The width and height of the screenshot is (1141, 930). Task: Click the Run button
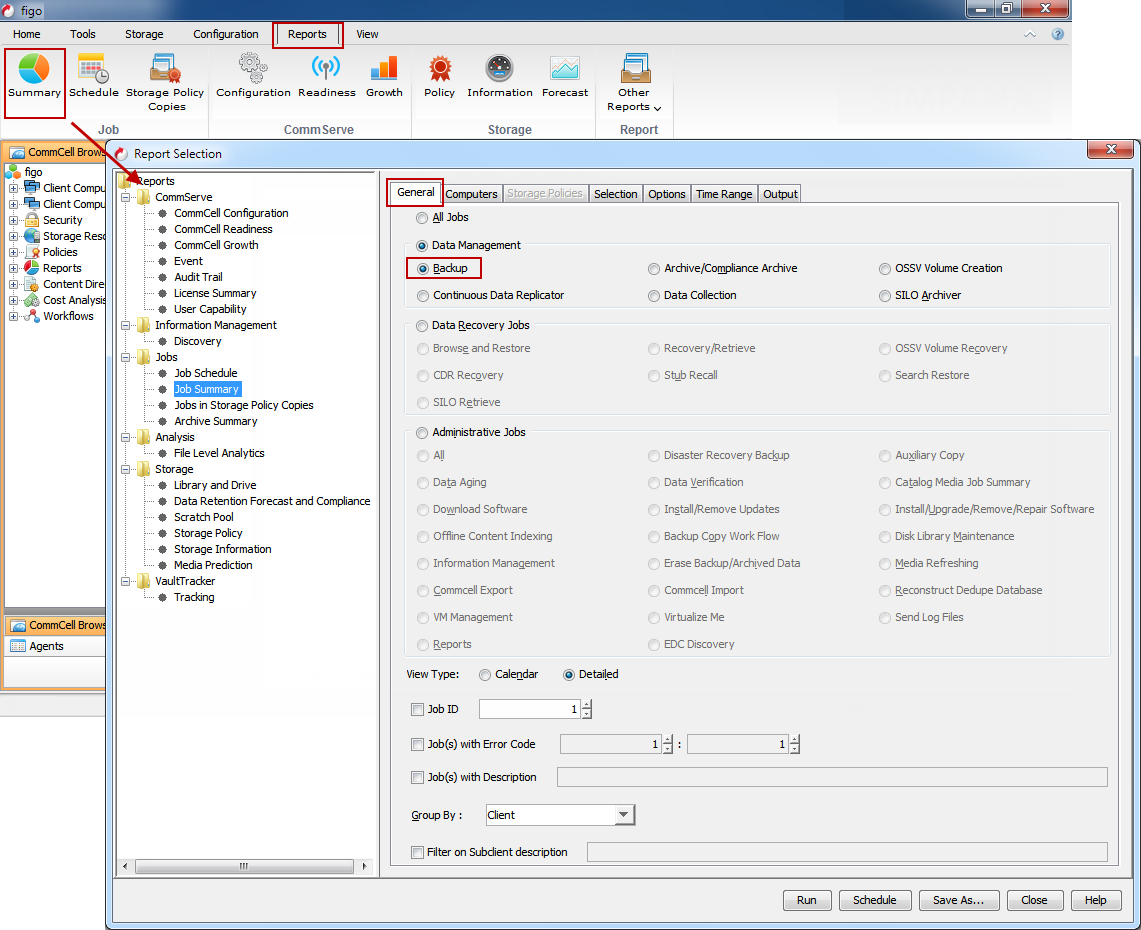tap(807, 900)
